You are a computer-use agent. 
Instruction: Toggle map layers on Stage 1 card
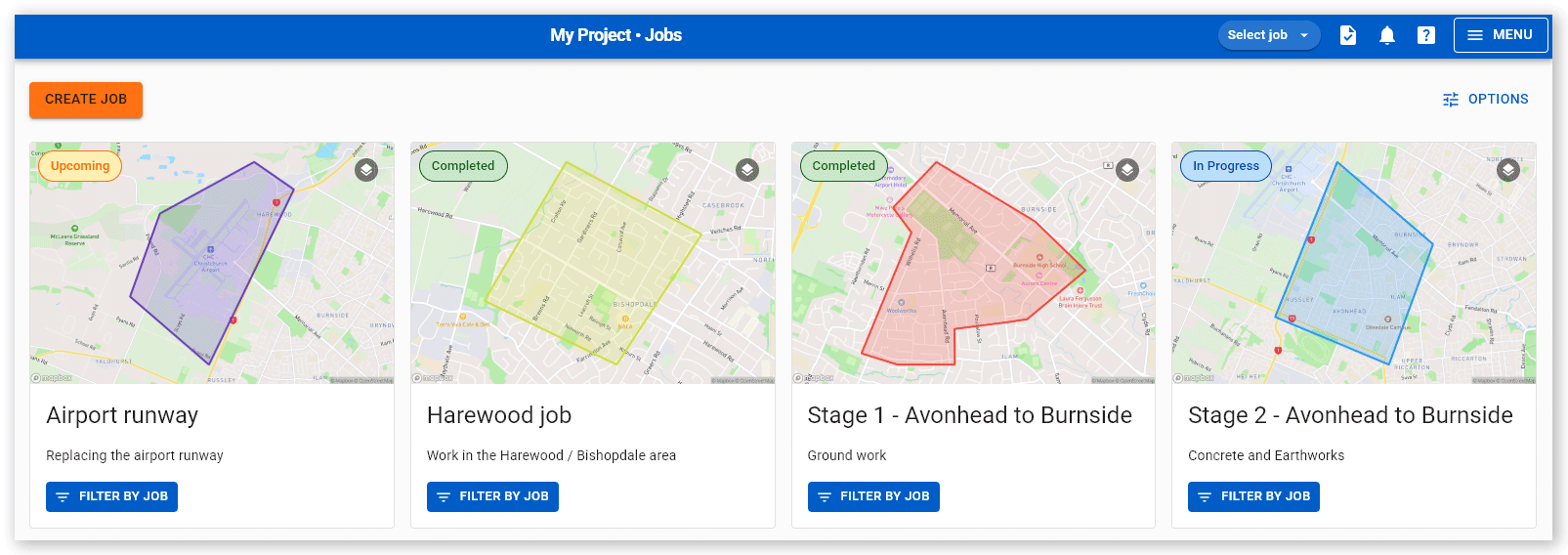pos(1127,170)
